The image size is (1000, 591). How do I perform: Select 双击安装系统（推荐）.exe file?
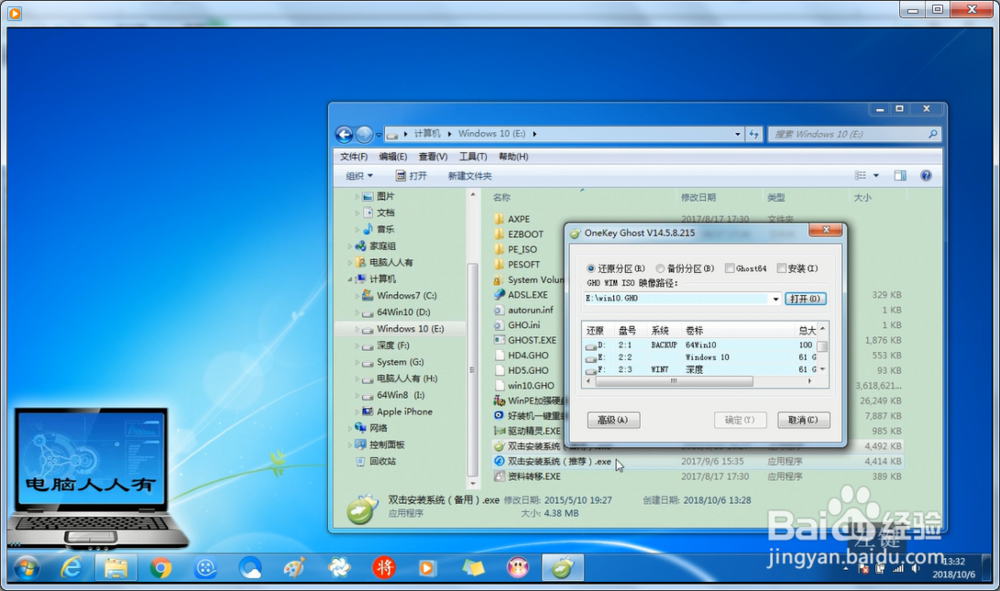pos(559,461)
